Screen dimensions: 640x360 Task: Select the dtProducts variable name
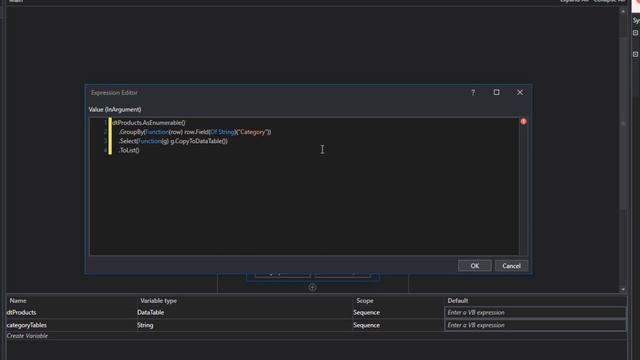click(x=21, y=312)
